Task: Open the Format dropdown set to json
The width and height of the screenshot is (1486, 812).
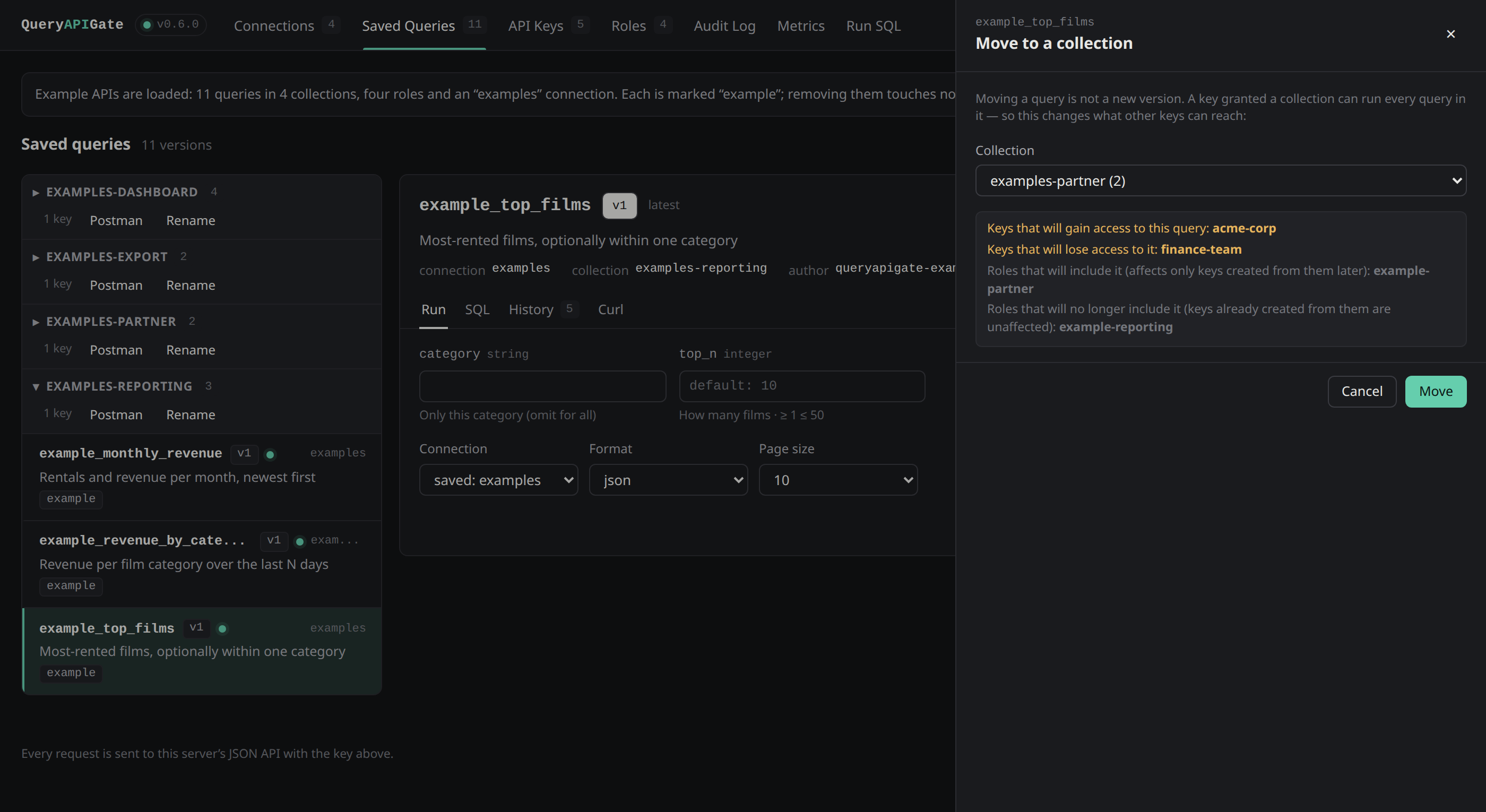Action: (668, 480)
